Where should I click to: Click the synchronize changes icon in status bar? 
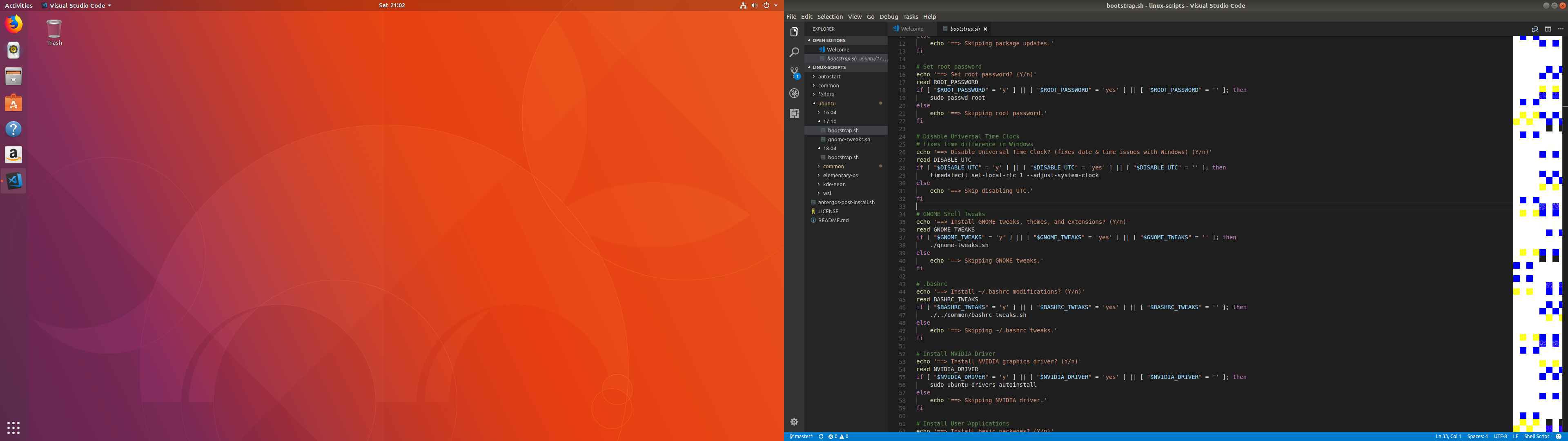pyautogui.click(x=820, y=436)
